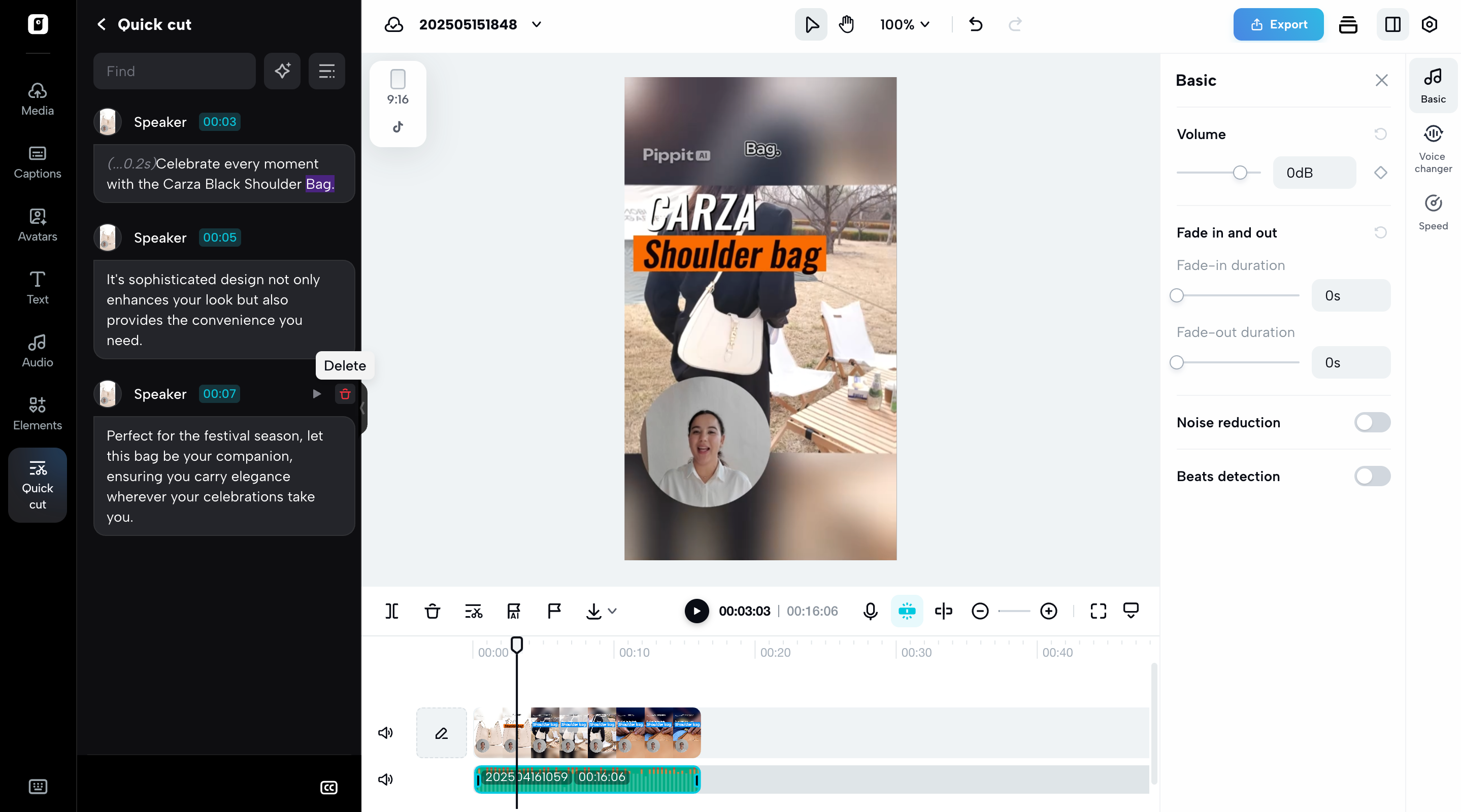Jump to the 00:07 speaker timestamp
1461x812 pixels.
[219, 394]
